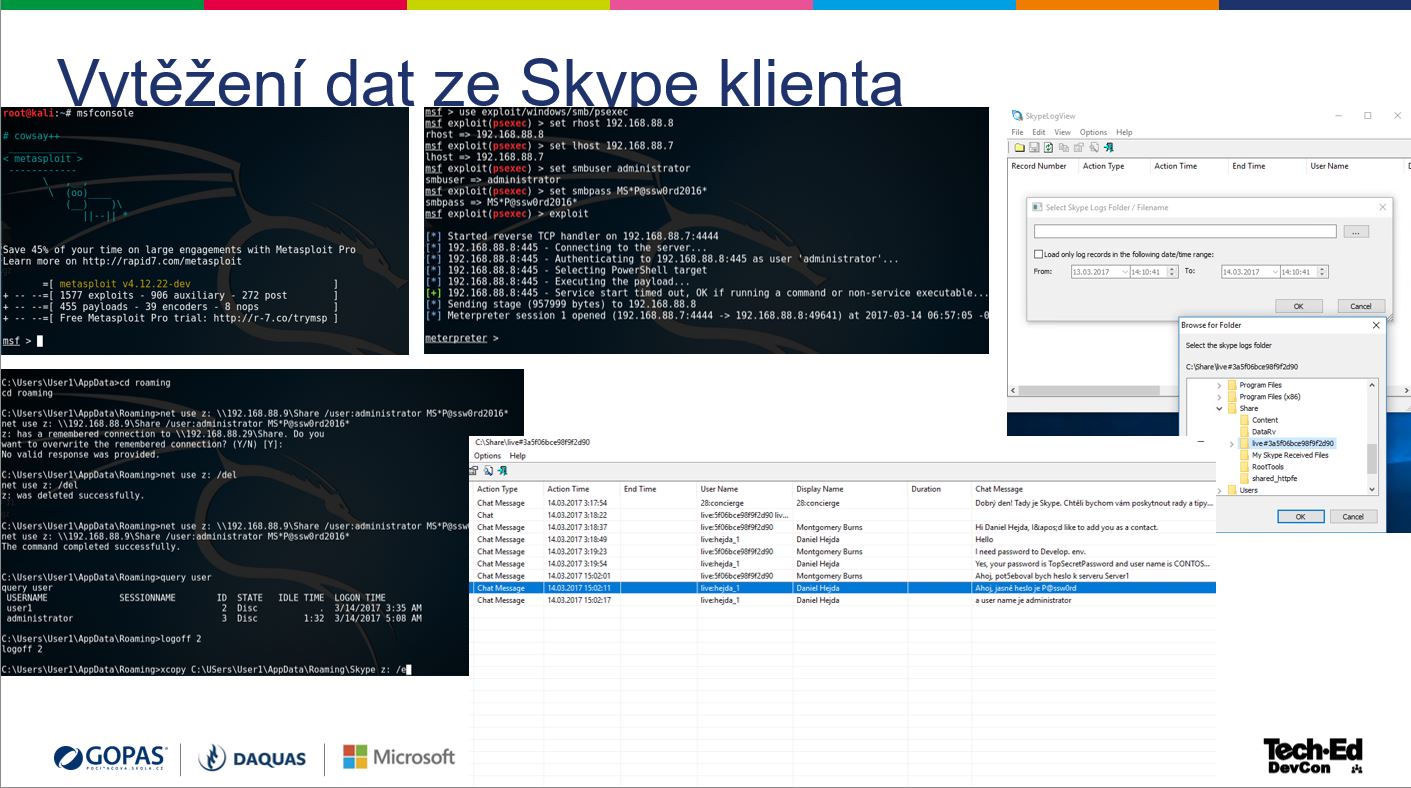Image resolution: width=1411 pixels, height=788 pixels.
Task: Click the properties icon in SkypeLogView toolbar
Action: tap(1079, 147)
